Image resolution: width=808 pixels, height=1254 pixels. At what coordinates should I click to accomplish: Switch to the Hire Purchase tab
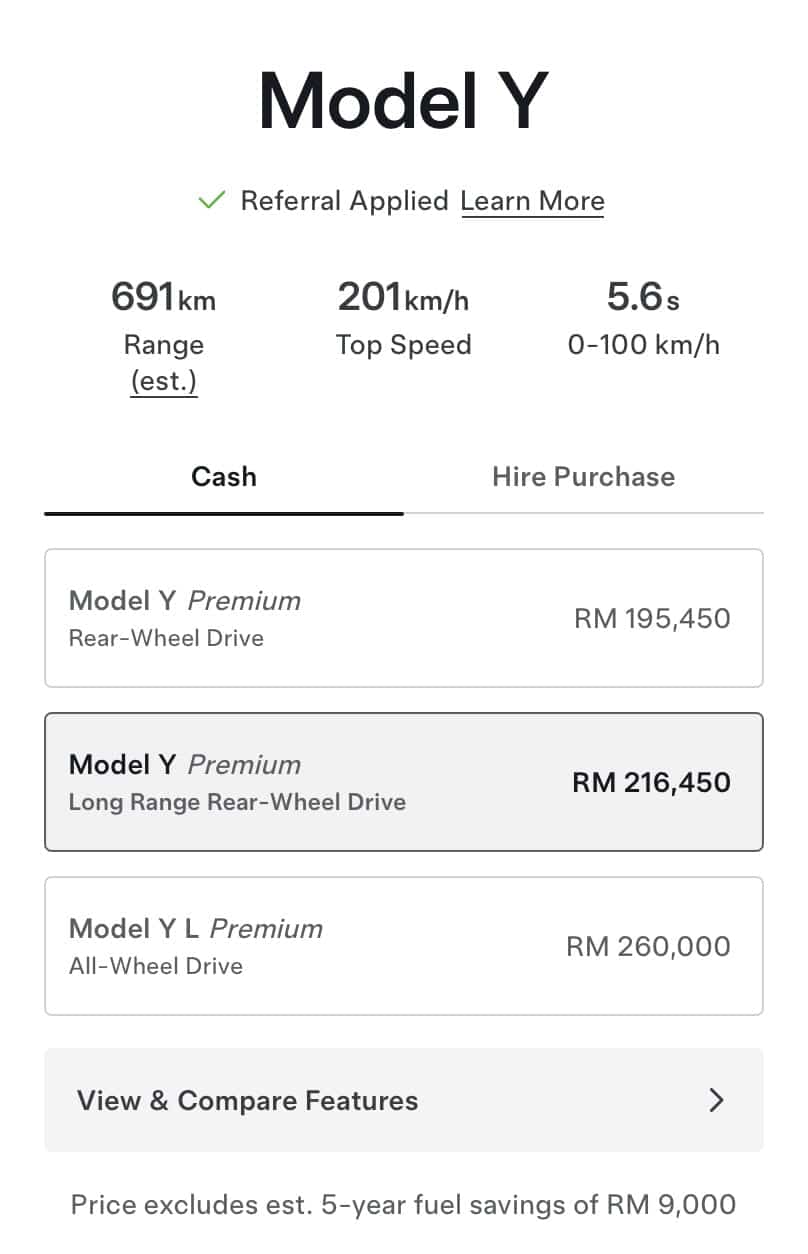(x=584, y=476)
